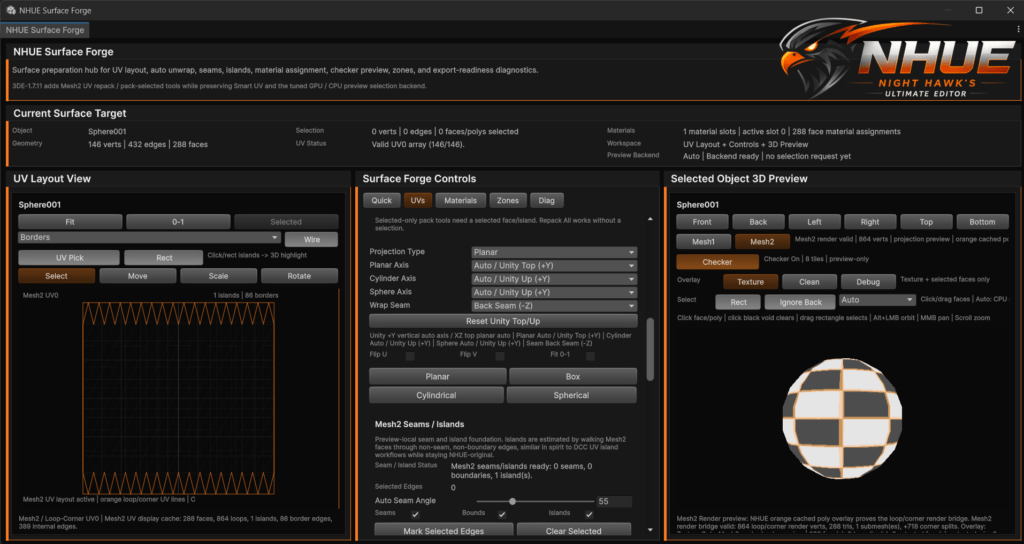Click the Surface Forge Controls scrollbar thumb
The width and height of the screenshot is (1024, 544).
coord(650,349)
